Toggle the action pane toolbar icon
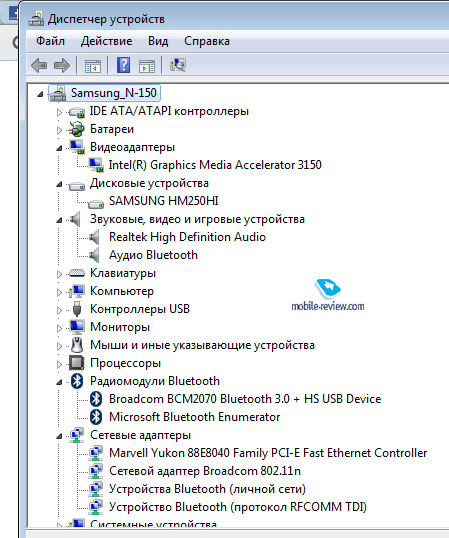 pyautogui.click(x=147, y=66)
